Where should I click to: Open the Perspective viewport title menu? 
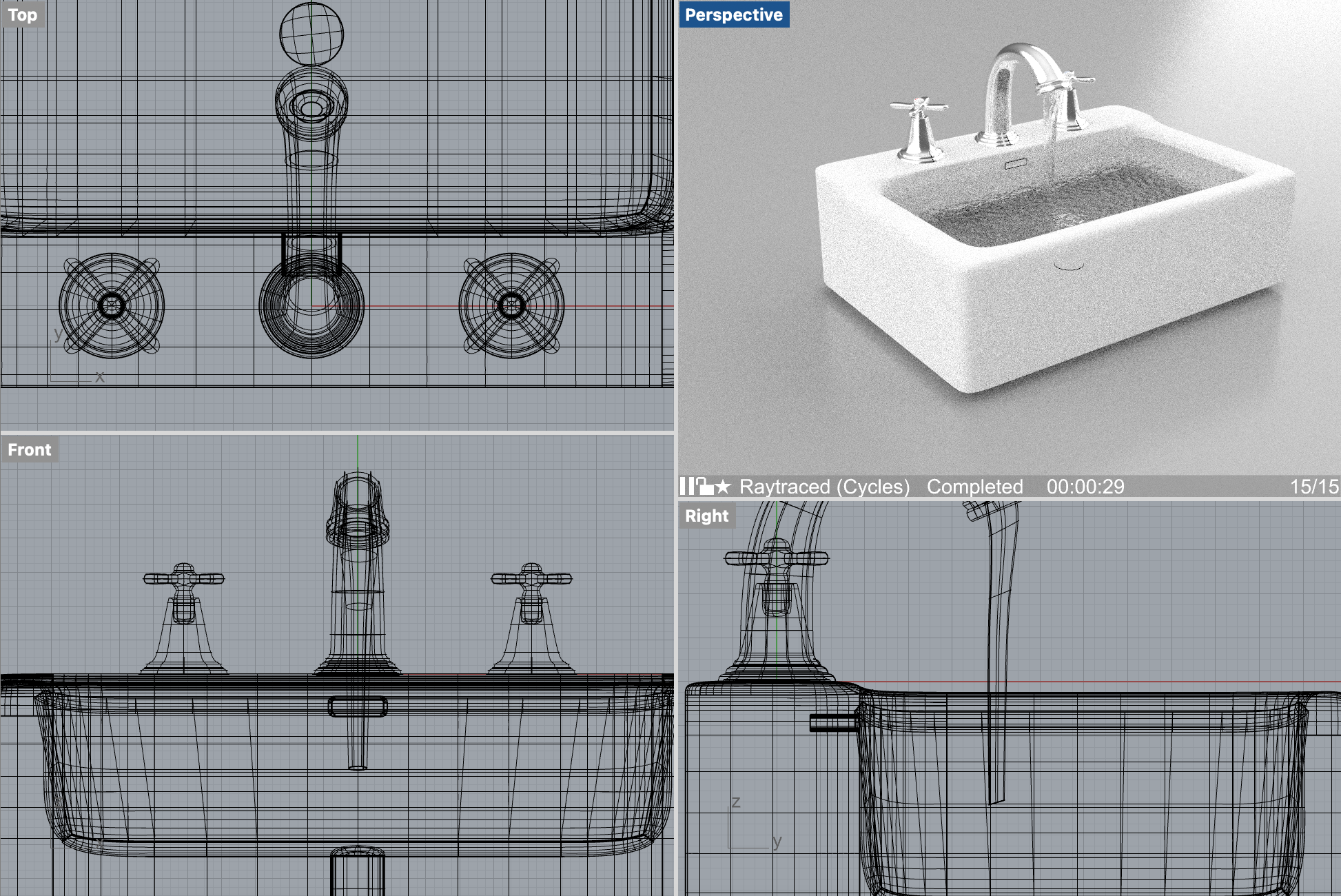[x=733, y=14]
